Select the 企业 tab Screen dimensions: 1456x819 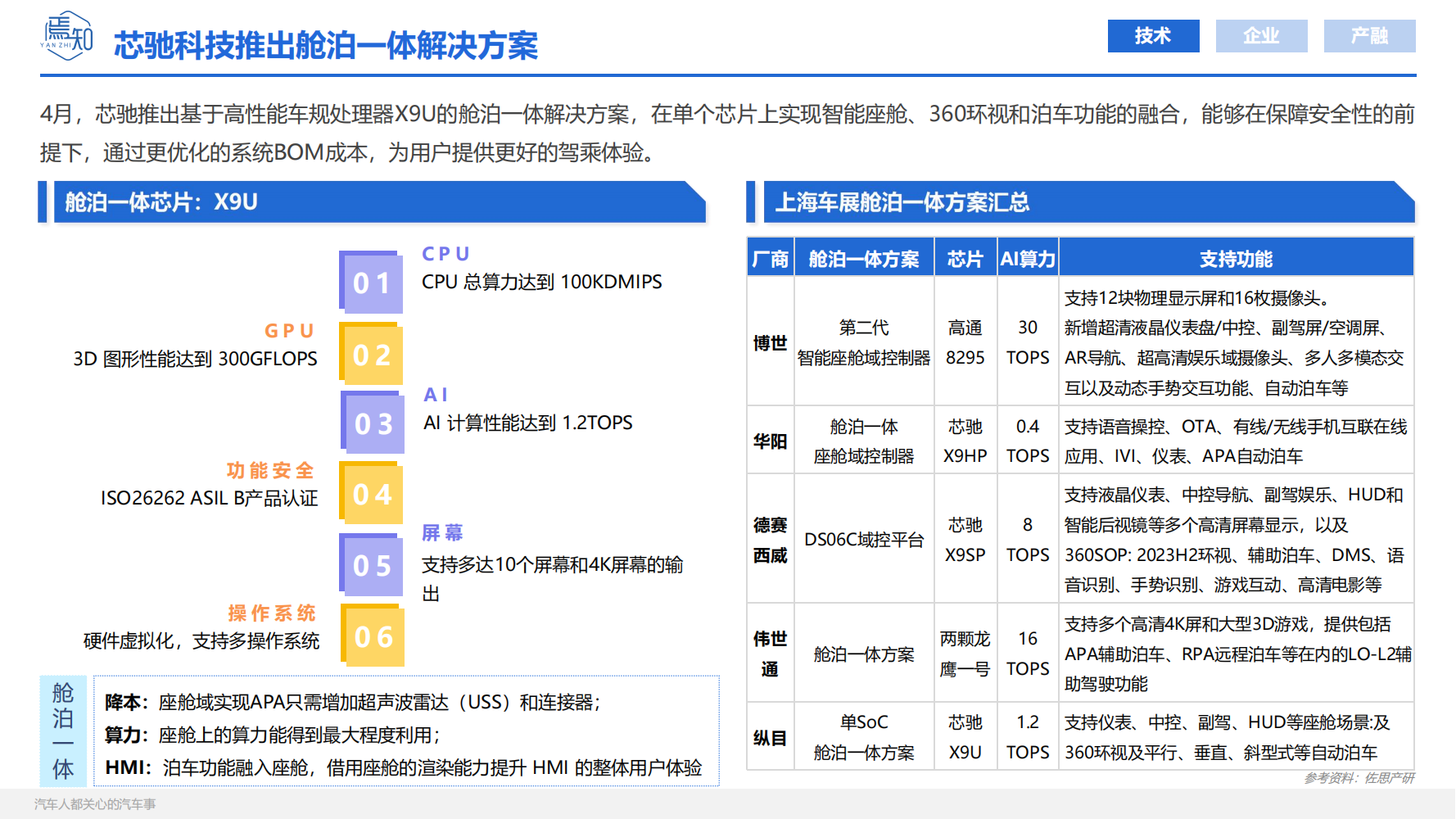1261,36
